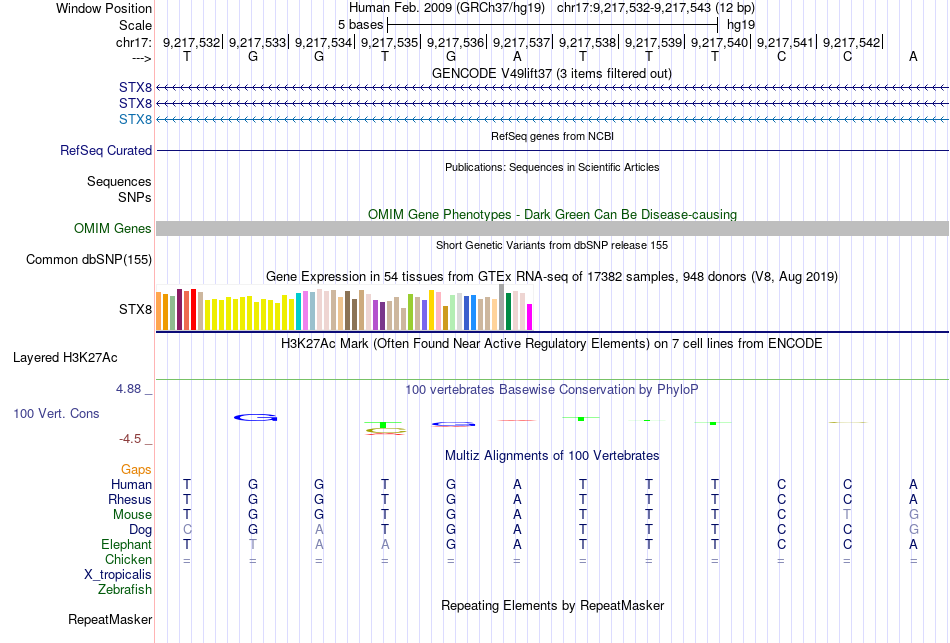The height and width of the screenshot is (643, 950).
Task: Click the blue G PhyloP logo under 9,217,533
Action: [x=256, y=418]
